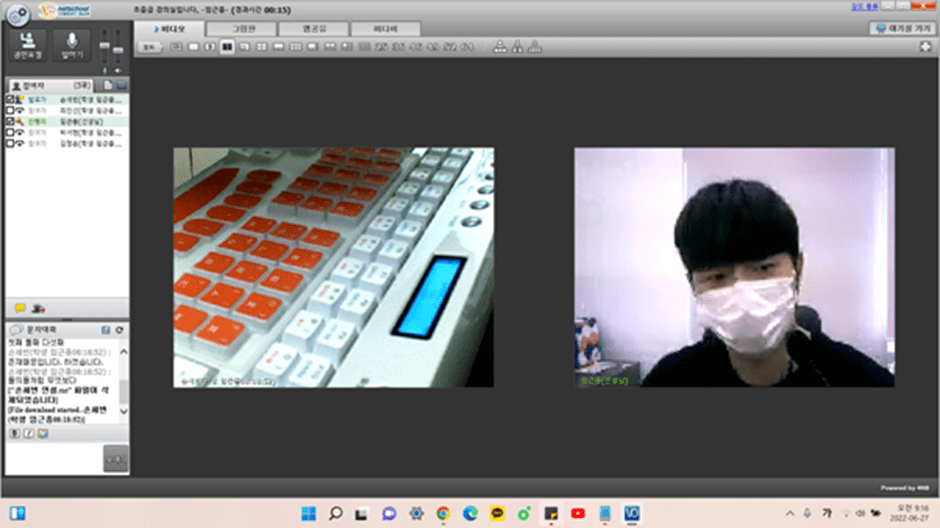Click the microphone 말하기 button
940x528 pixels.
pyautogui.click(x=72, y=46)
